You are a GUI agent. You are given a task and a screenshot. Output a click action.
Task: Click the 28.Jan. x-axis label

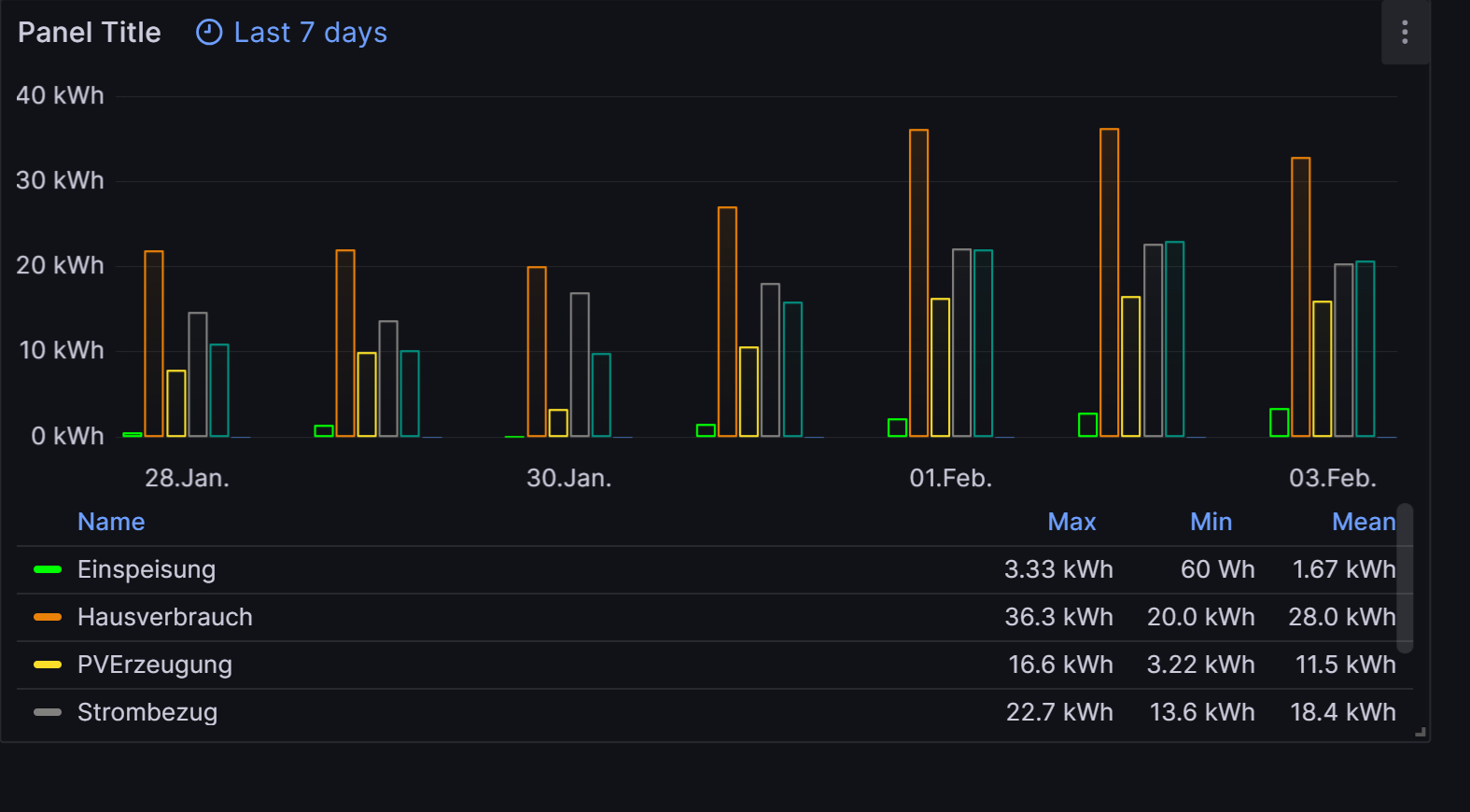point(187,478)
